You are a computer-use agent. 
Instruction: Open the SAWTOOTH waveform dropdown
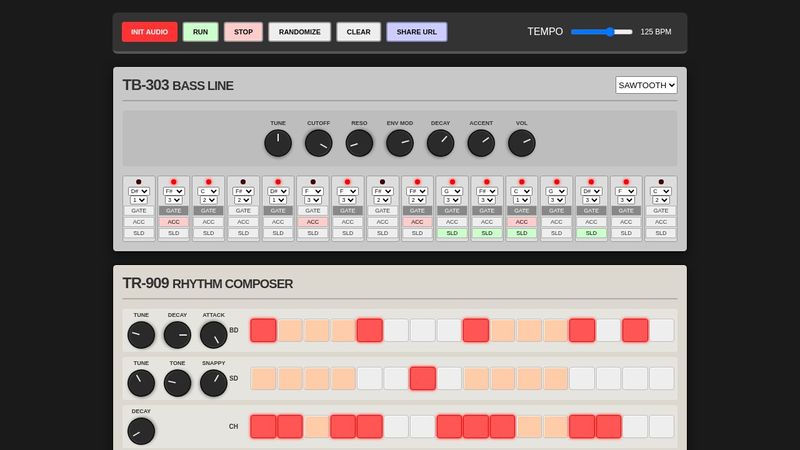[x=646, y=85]
